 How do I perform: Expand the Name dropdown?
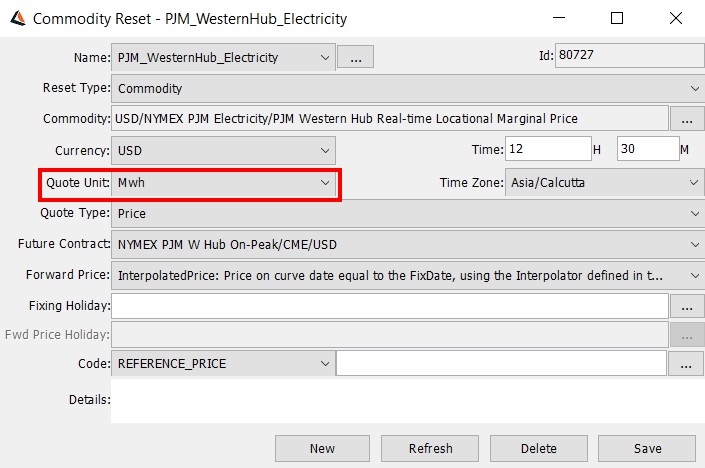223,57
